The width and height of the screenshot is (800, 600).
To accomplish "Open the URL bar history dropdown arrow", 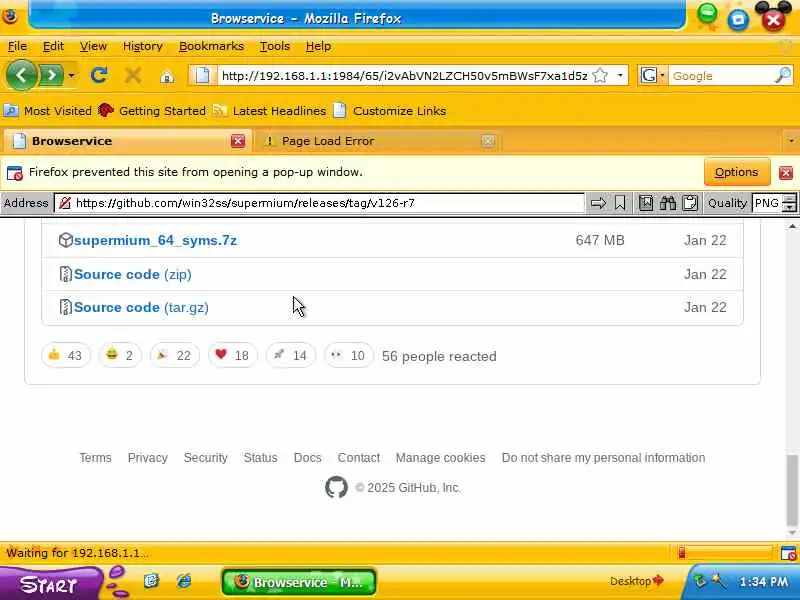I will pyautogui.click(x=620, y=76).
